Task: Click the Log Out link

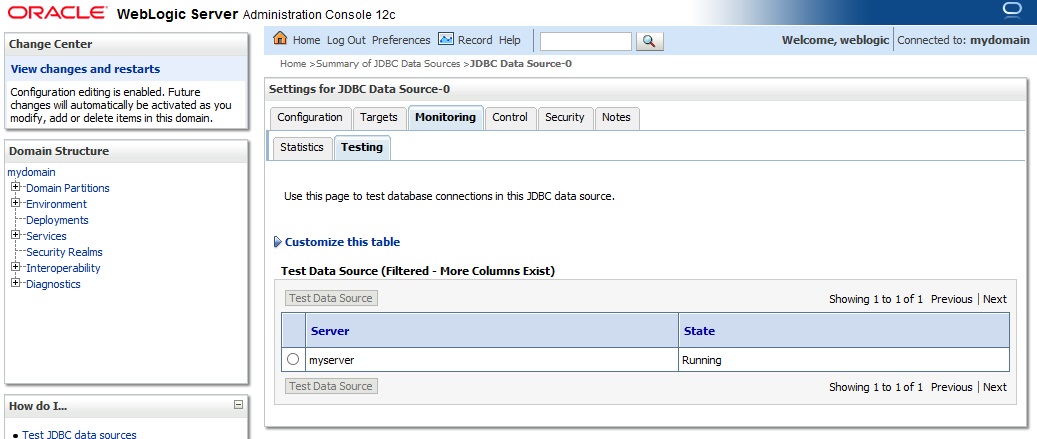Action: pyautogui.click(x=346, y=40)
